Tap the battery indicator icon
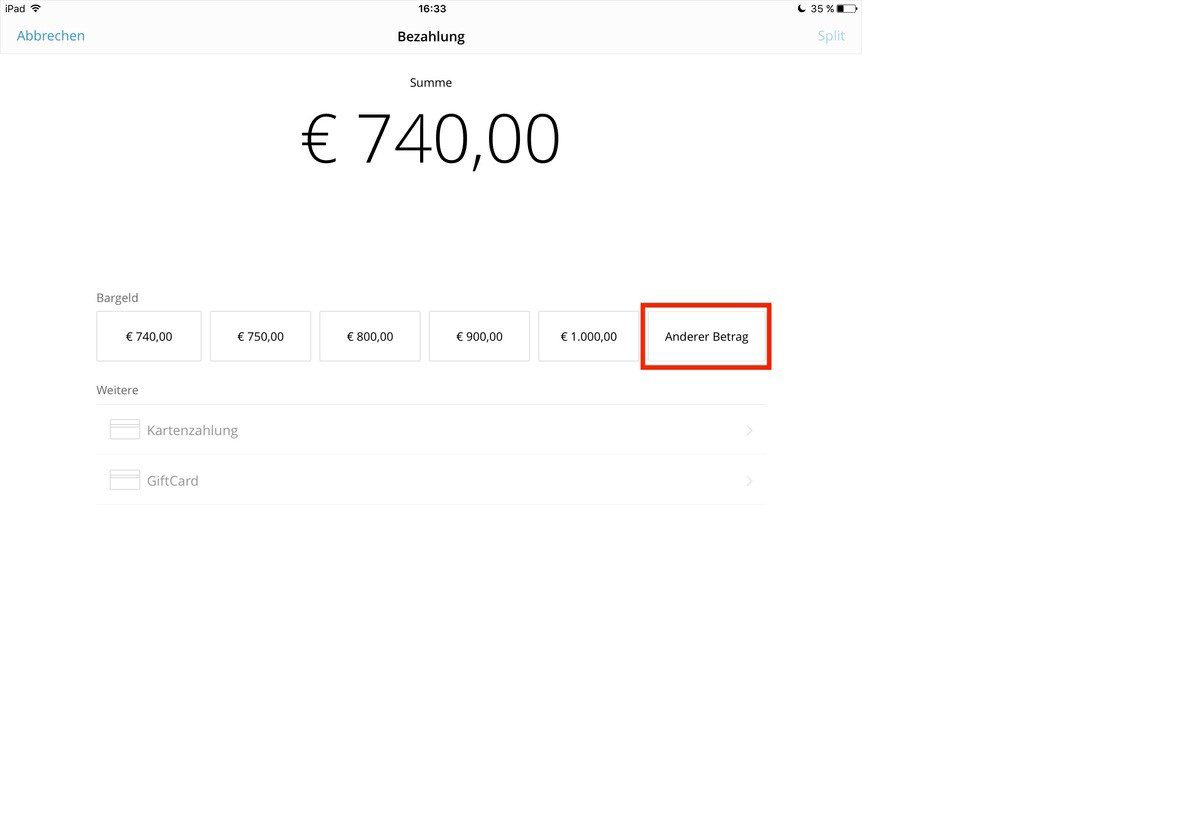The height and width of the screenshot is (831, 1180). 847,9
